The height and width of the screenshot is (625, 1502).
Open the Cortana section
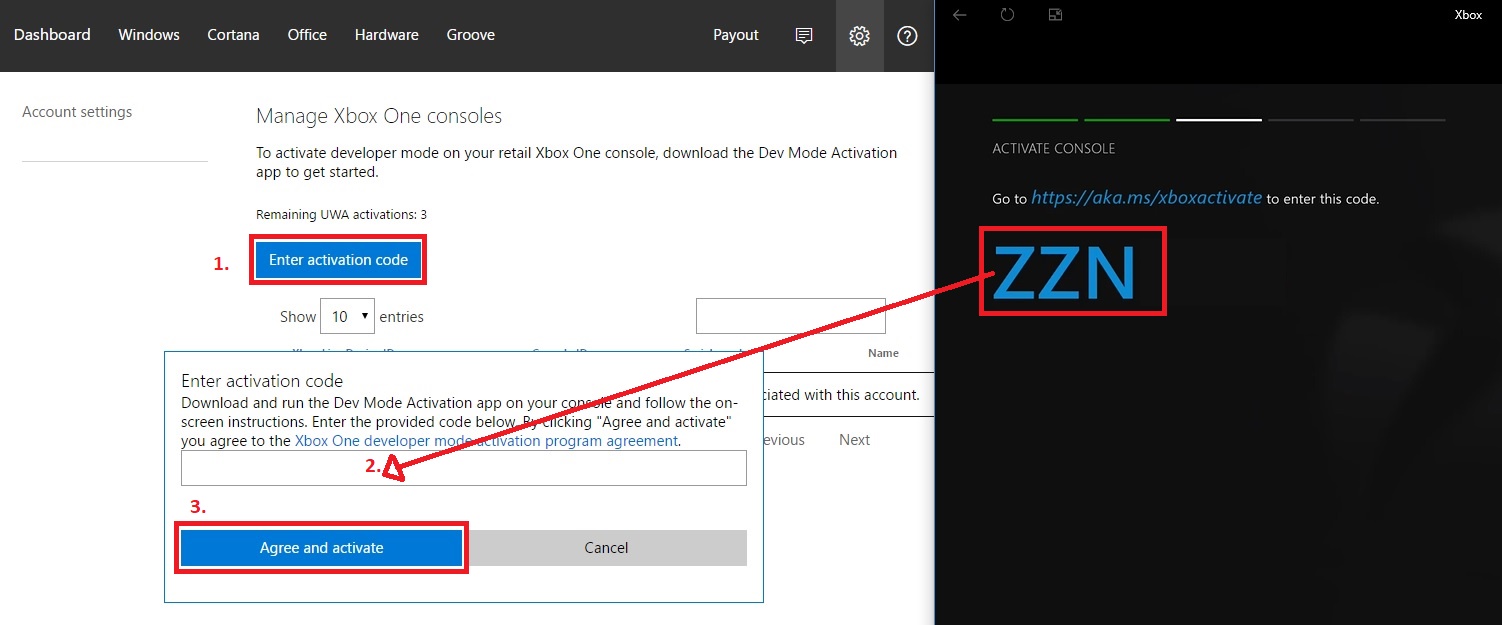(233, 35)
